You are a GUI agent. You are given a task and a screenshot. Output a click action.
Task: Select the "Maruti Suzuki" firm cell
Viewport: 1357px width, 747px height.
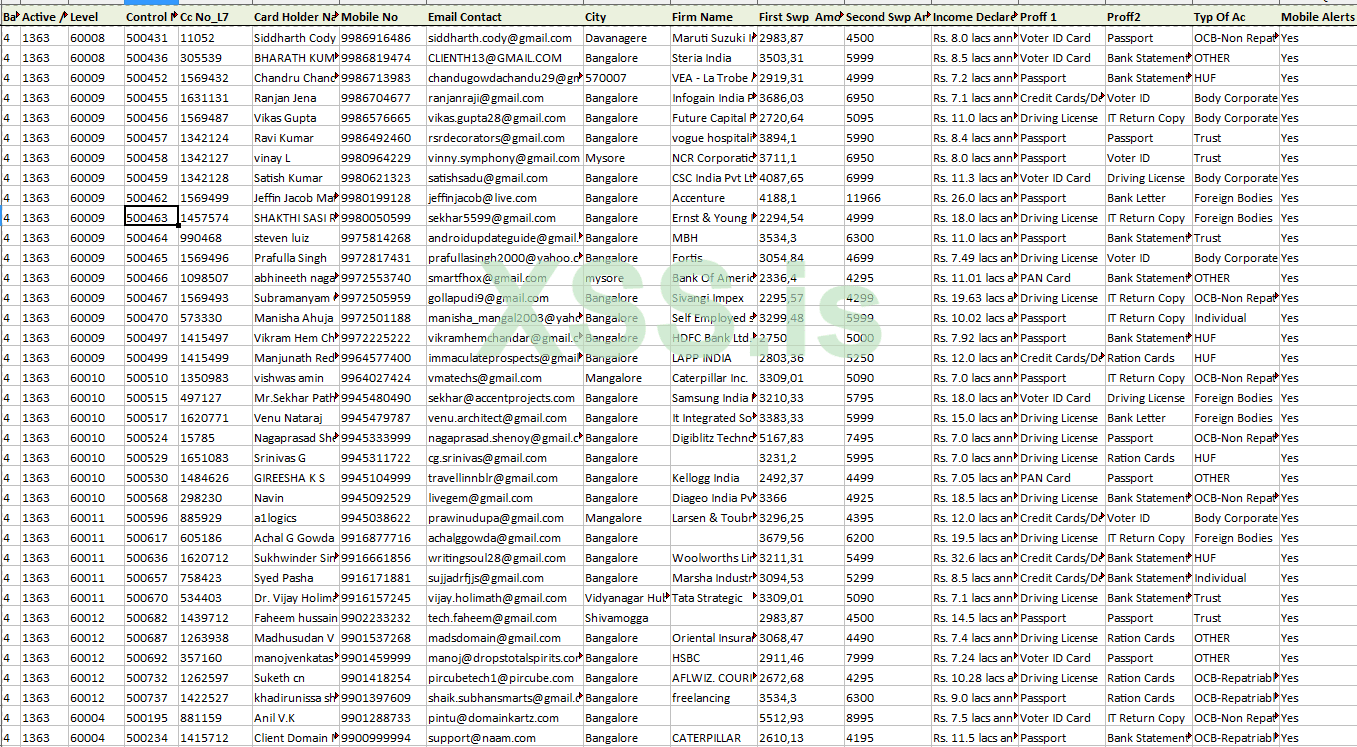point(713,38)
